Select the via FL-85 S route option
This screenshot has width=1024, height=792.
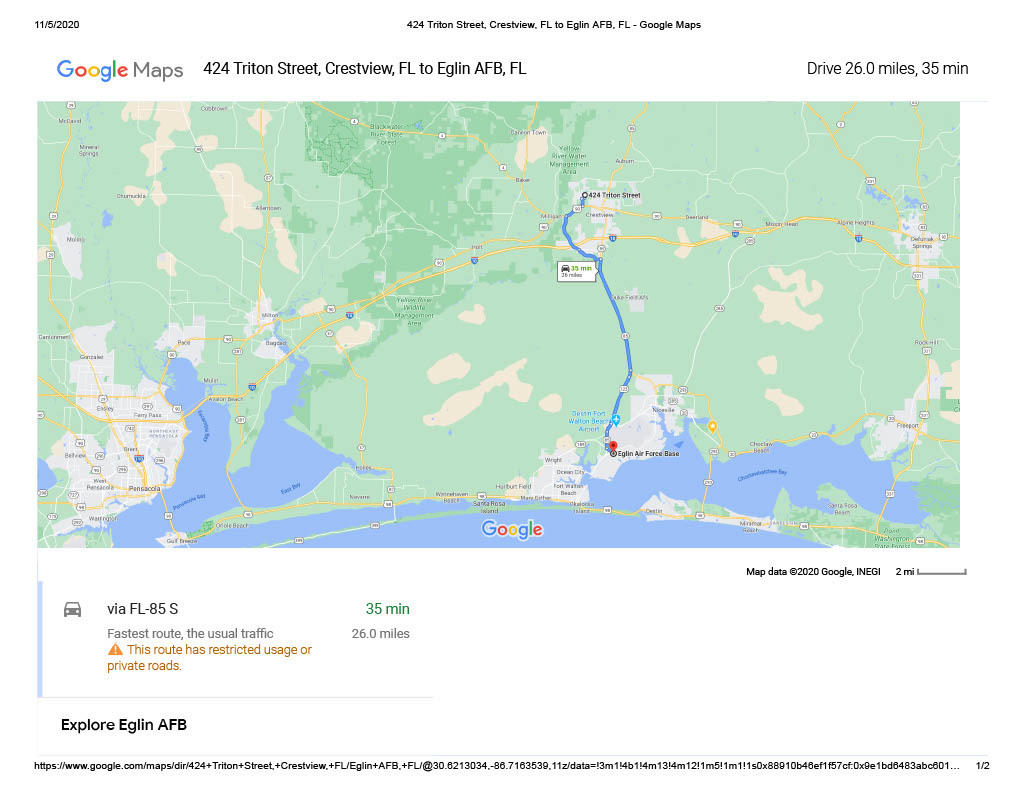pos(143,609)
